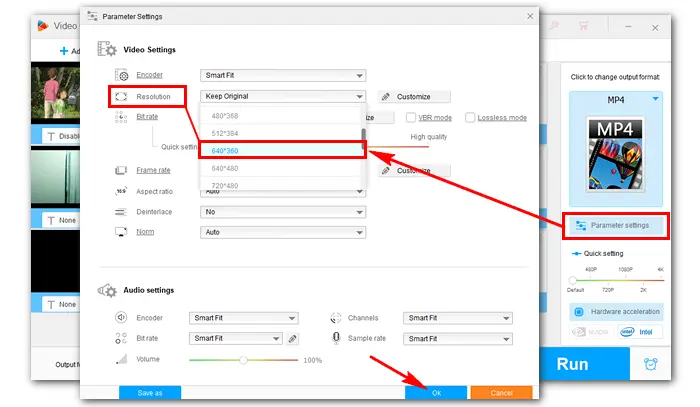Click the Save as button
700x407 pixels.
click(150, 392)
